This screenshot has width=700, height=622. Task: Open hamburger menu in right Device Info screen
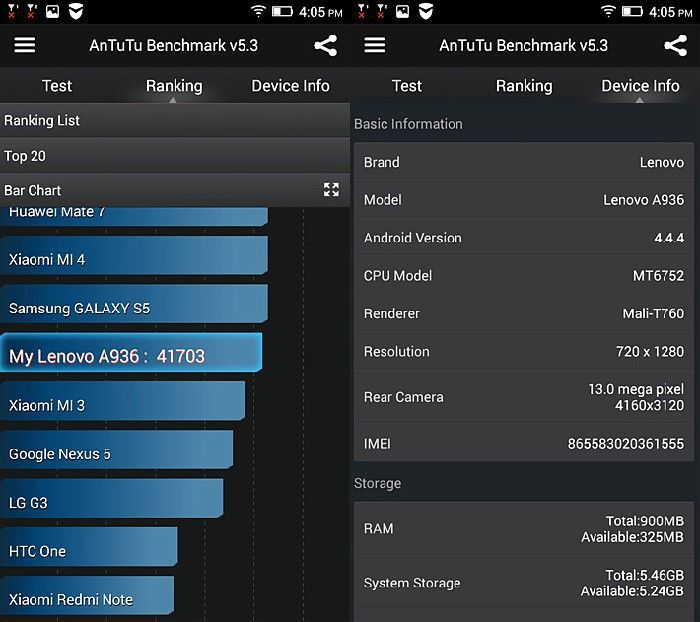pyautogui.click(x=375, y=45)
